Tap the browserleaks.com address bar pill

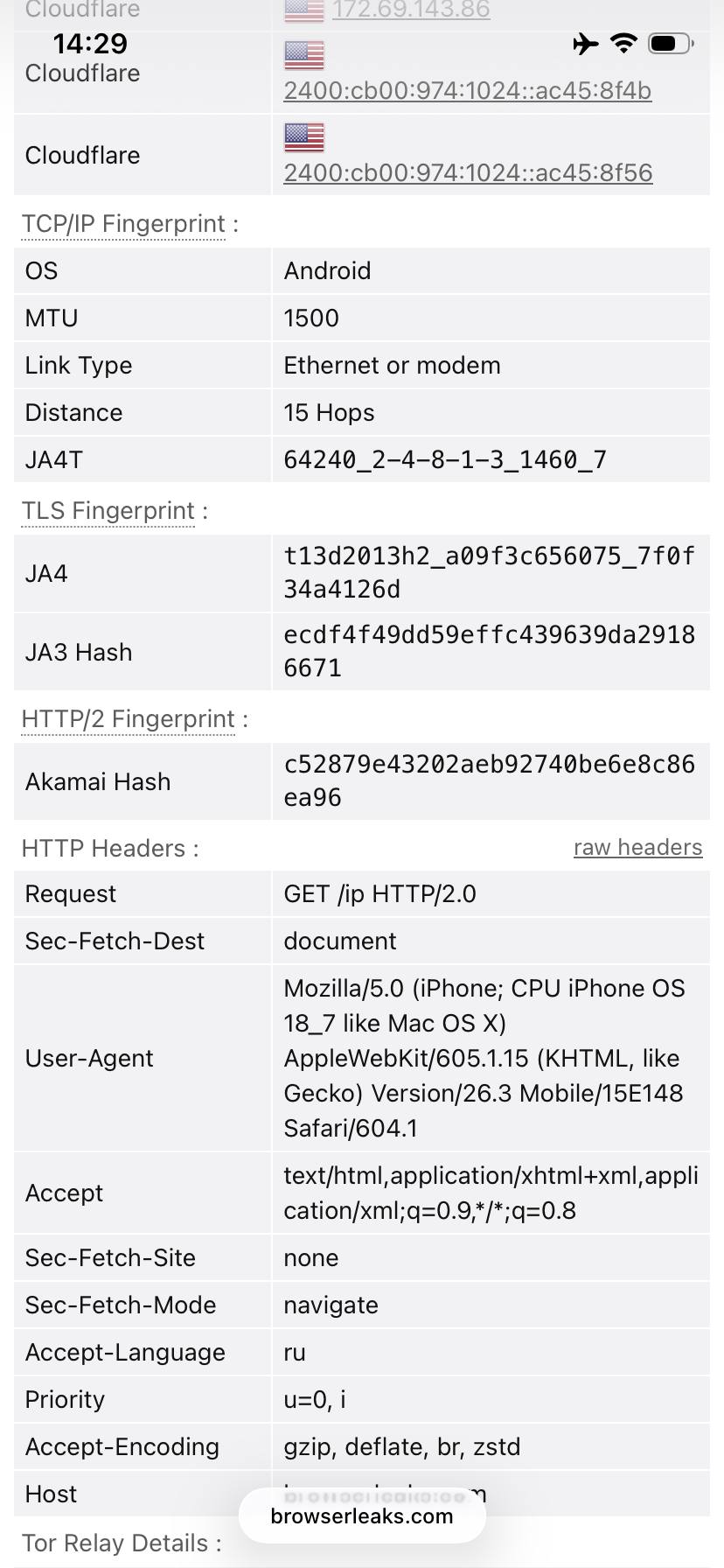[362, 1516]
